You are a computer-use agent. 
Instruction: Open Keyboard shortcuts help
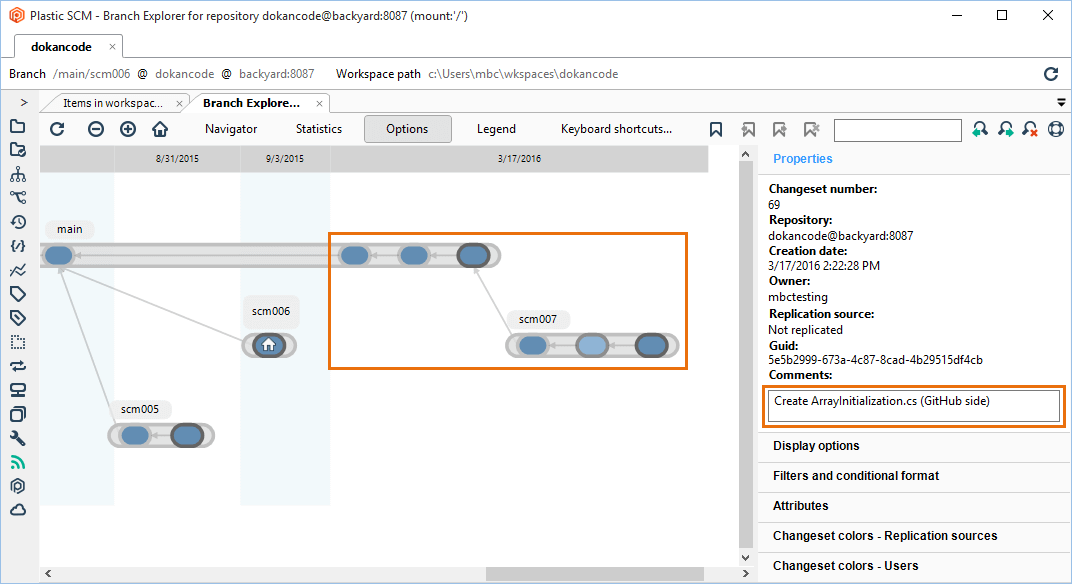pyautogui.click(x=616, y=129)
